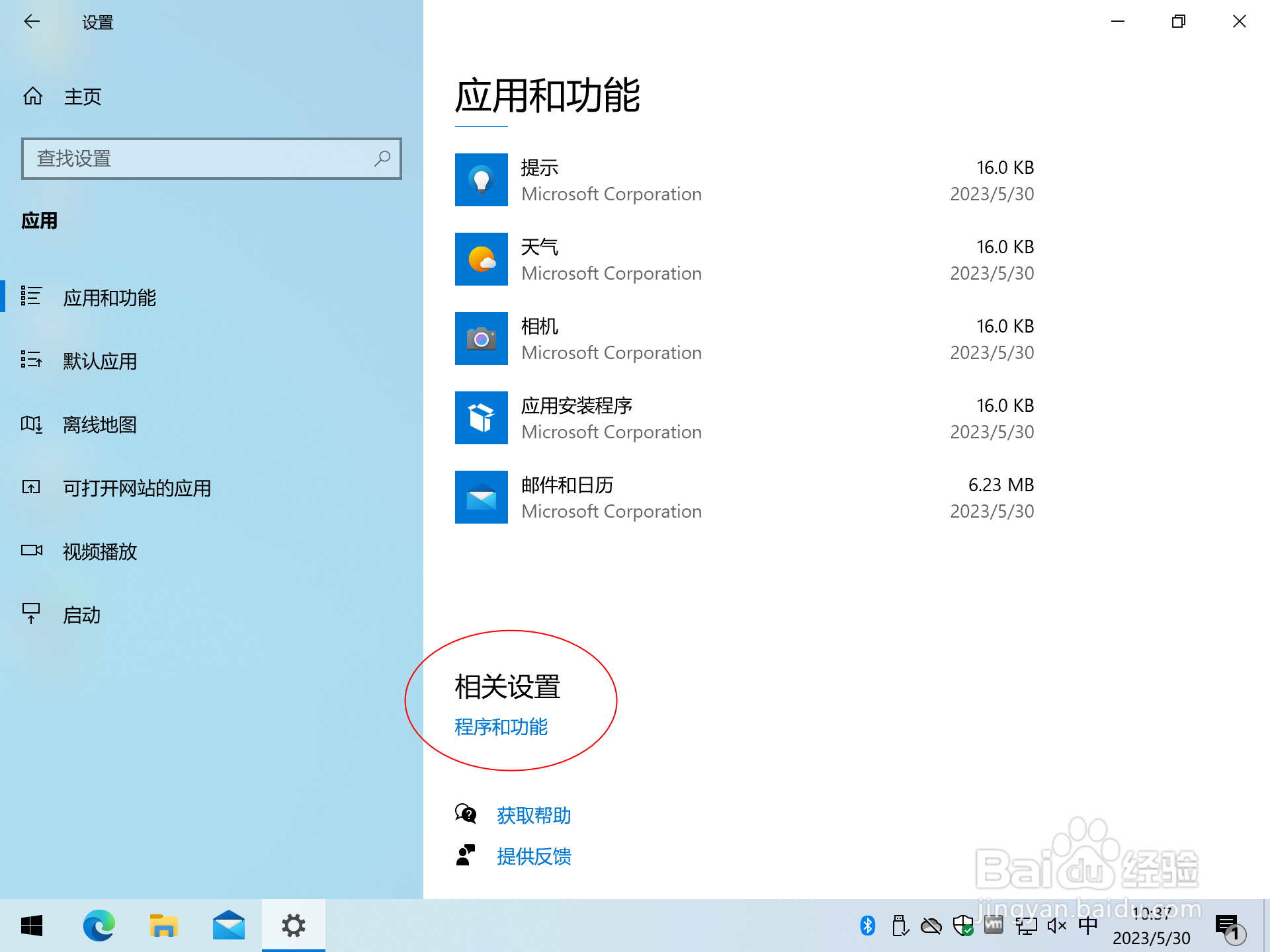The height and width of the screenshot is (952, 1270).
Task: Open File Explorer from the taskbar
Action: pyautogui.click(x=164, y=926)
